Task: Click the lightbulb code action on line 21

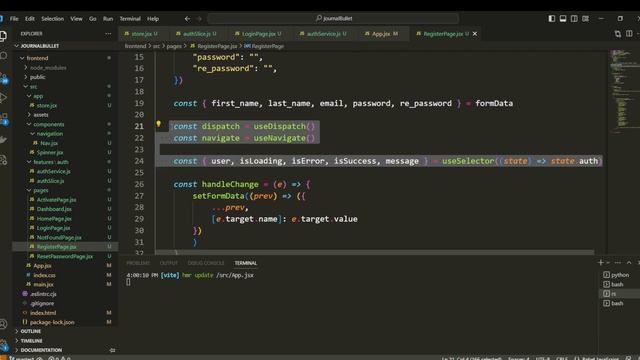Action: (158, 124)
